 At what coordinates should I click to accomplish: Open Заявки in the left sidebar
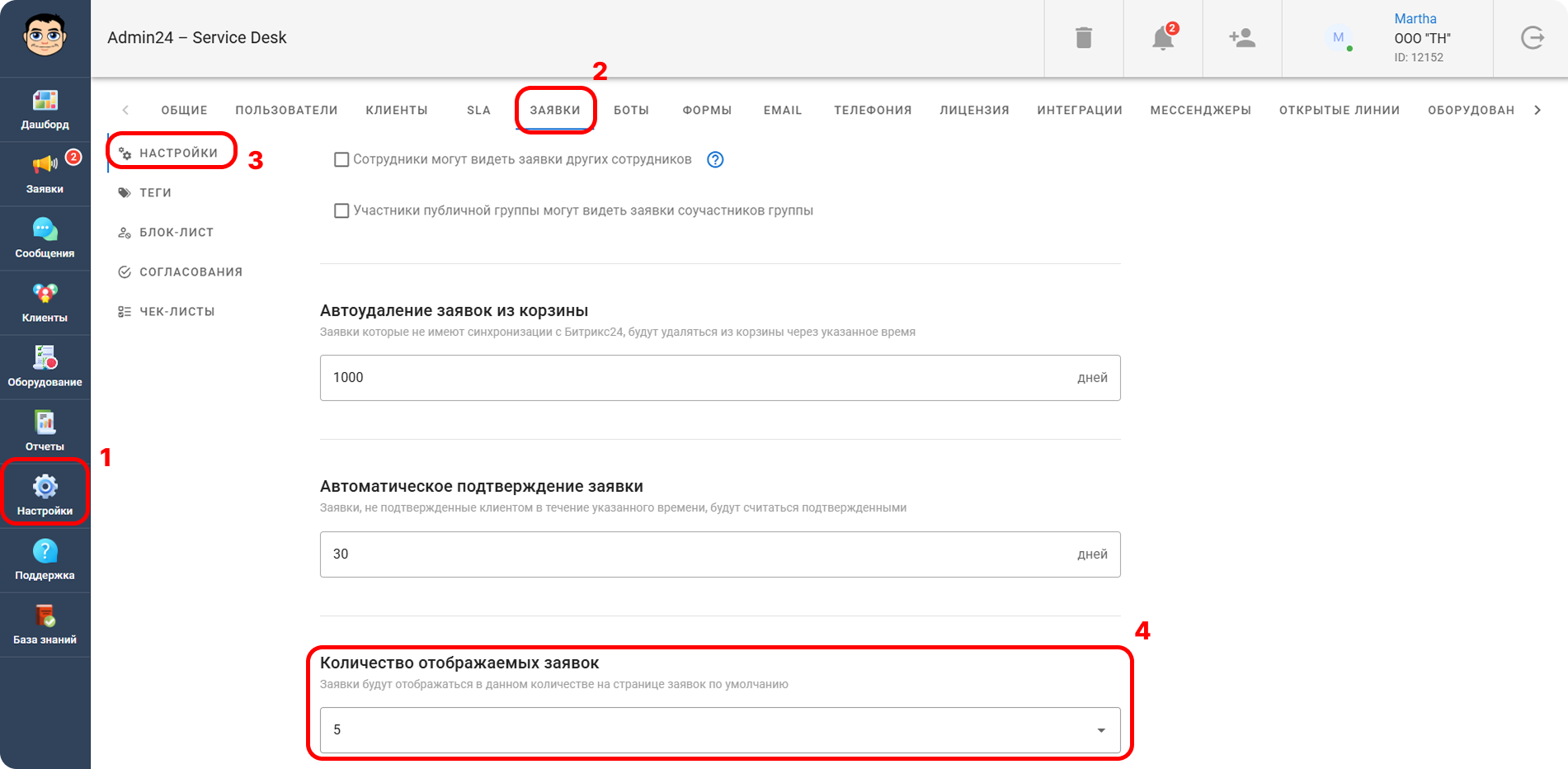point(45,174)
